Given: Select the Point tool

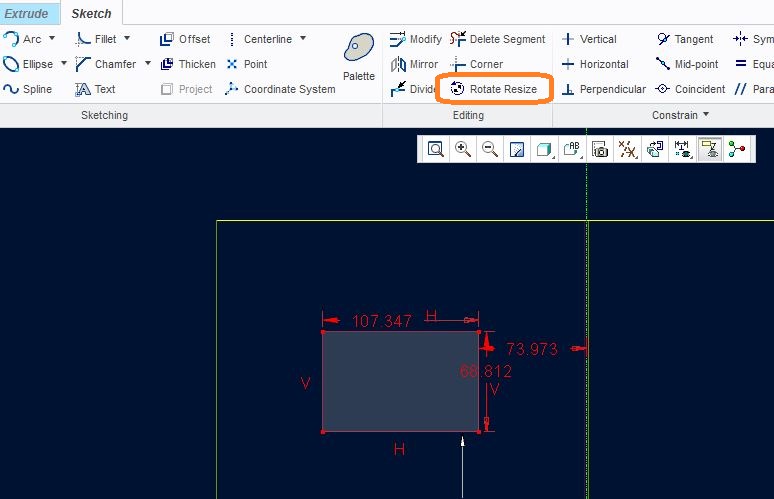Looking at the screenshot, I should [x=247, y=64].
